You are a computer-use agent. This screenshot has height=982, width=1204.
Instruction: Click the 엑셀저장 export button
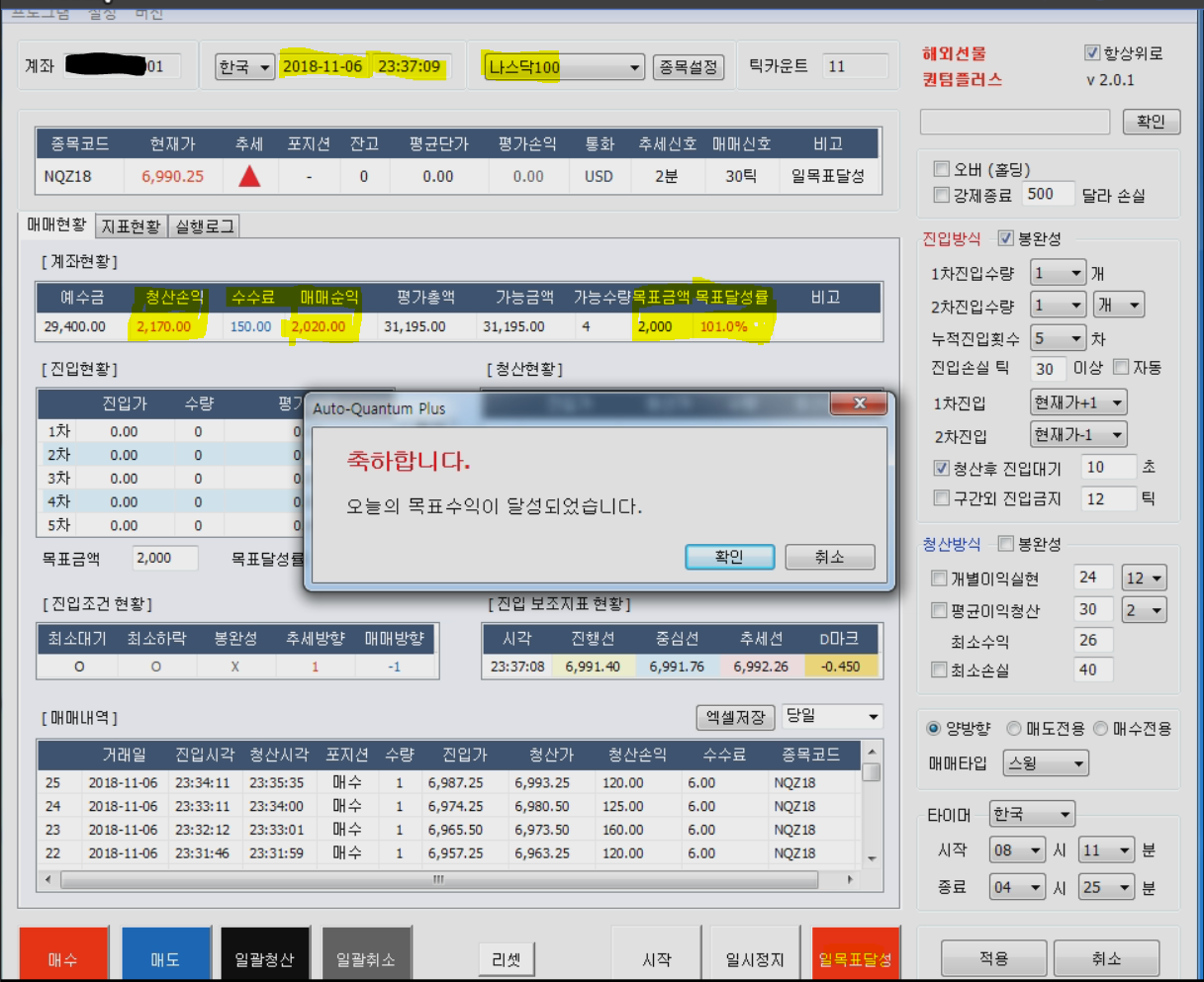click(x=735, y=717)
